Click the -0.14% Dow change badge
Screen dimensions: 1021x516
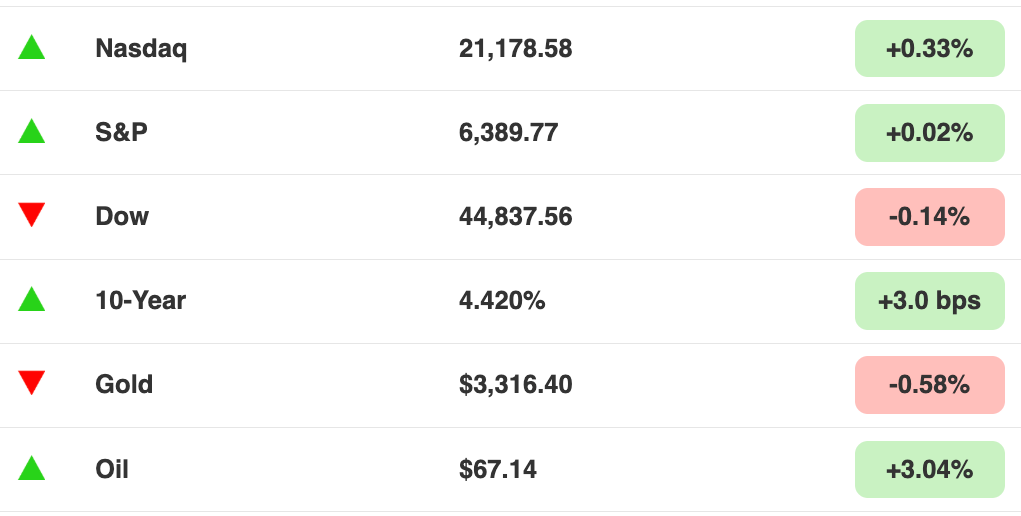click(x=930, y=217)
